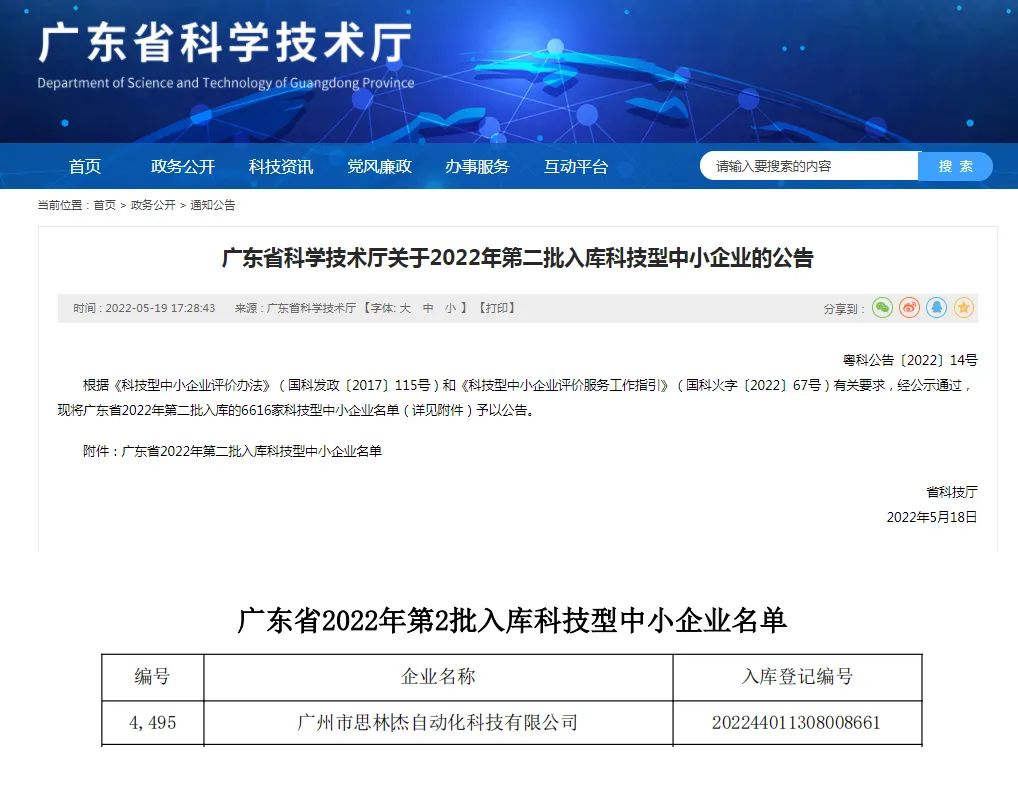Share the announcement via QQ icon
Screen dimensions: 1018x794
tap(936, 308)
